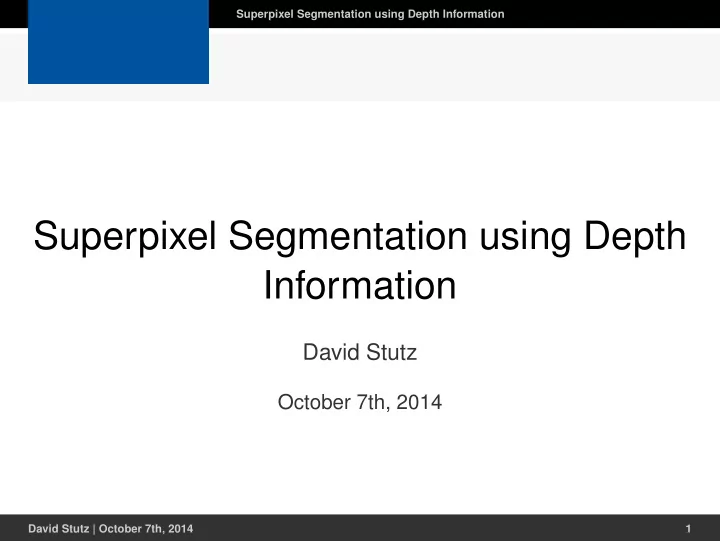Click the blue logo rectangle

[118, 42]
